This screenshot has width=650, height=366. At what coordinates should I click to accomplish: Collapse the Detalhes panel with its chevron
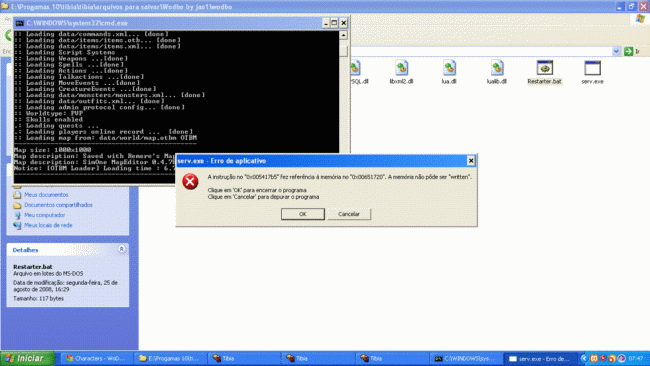(121, 249)
